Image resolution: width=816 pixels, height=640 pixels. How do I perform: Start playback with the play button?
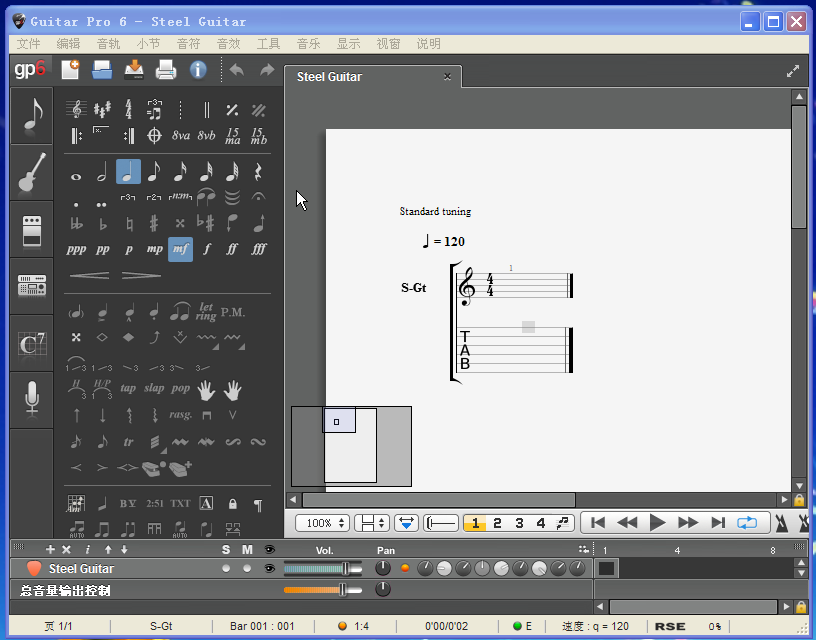coord(657,522)
